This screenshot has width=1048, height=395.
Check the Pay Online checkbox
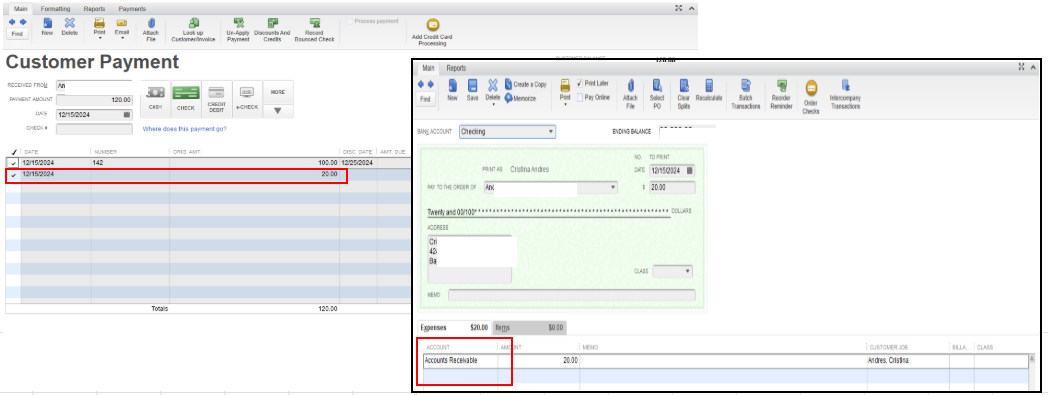point(579,97)
